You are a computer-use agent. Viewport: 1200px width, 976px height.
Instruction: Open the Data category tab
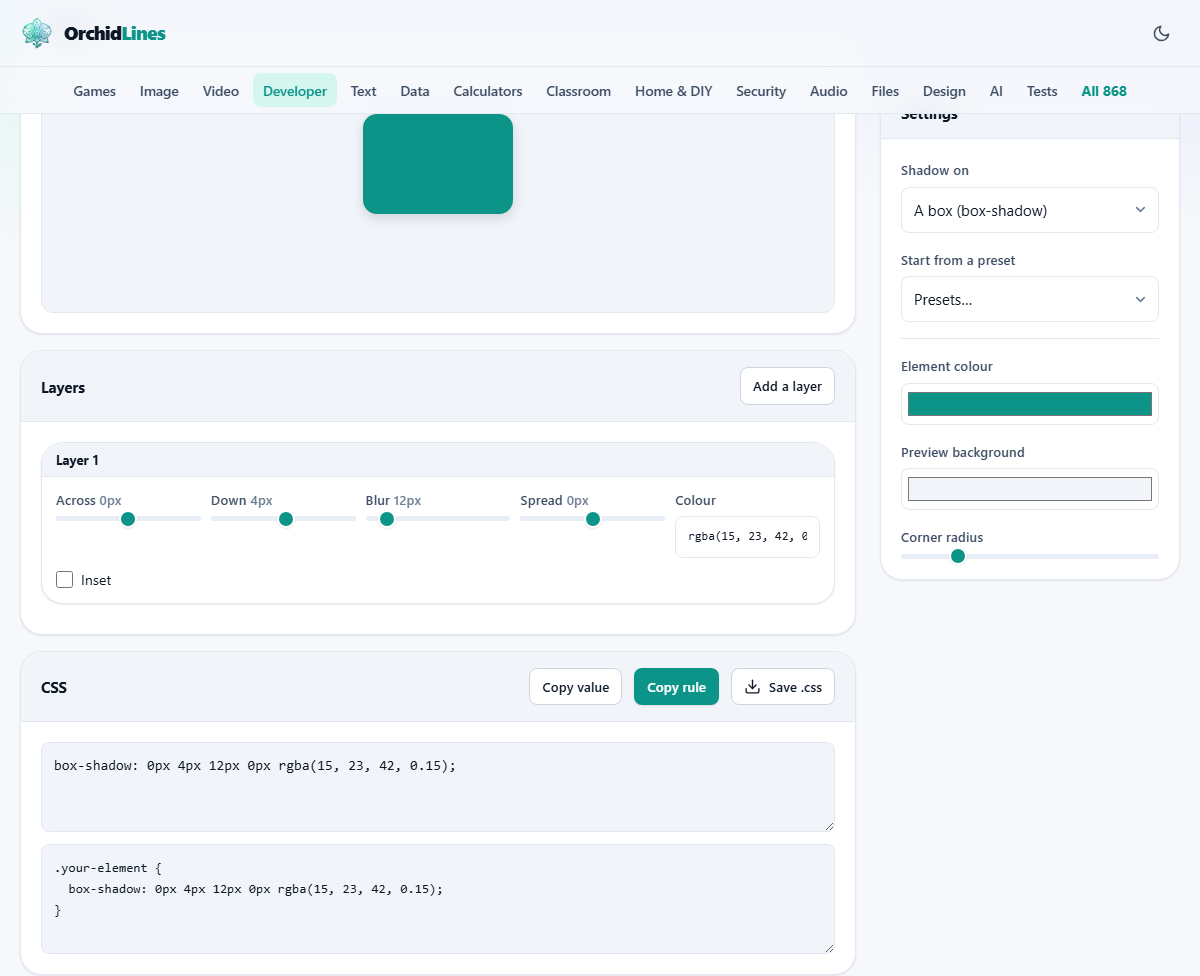(x=415, y=91)
